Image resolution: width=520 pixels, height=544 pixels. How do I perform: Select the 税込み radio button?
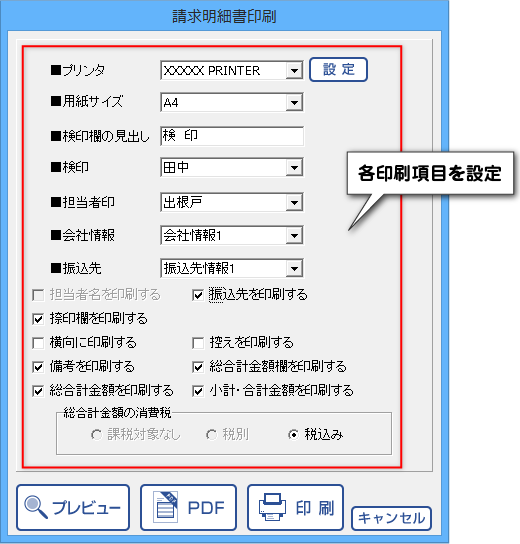(x=293, y=435)
